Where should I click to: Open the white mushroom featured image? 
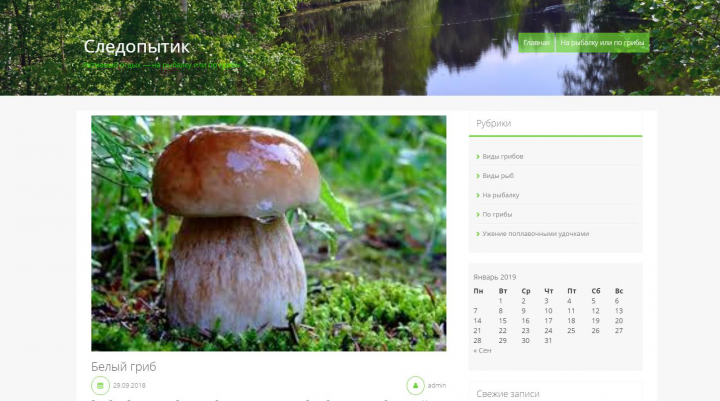click(269, 233)
